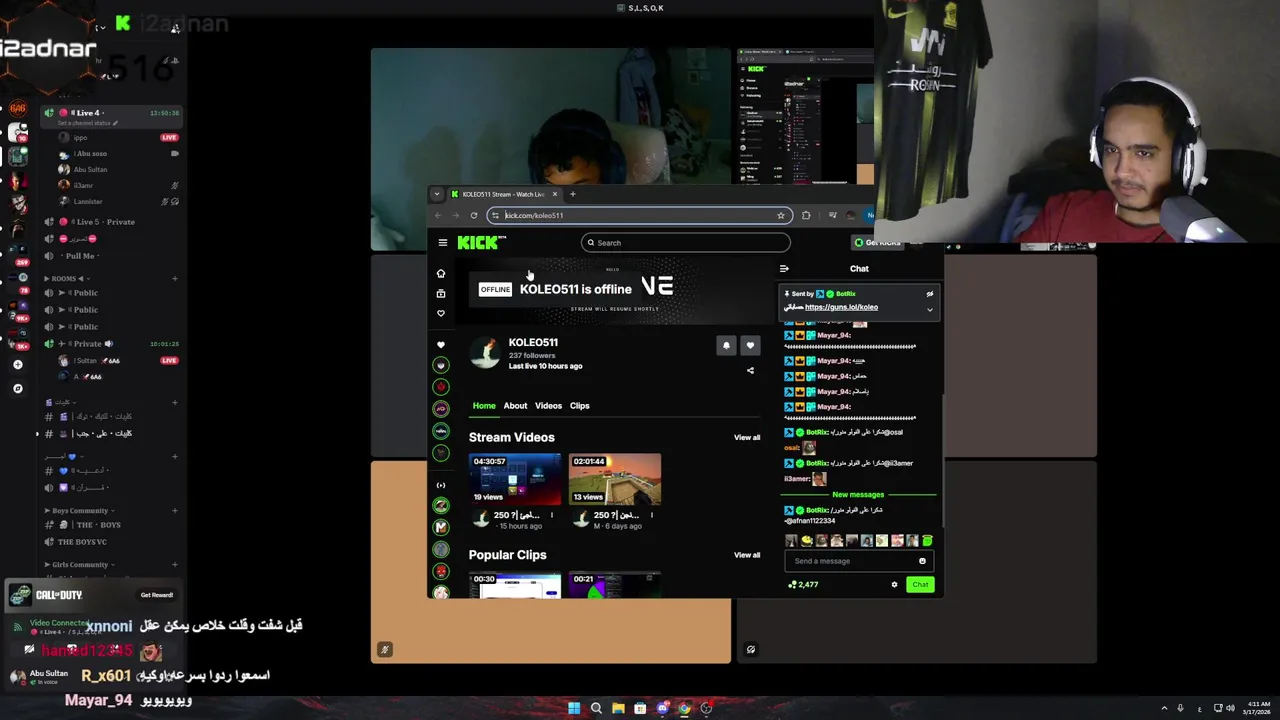This screenshot has height=720, width=1280.
Task: Open Discord Discover compass icon
Action: [18, 388]
